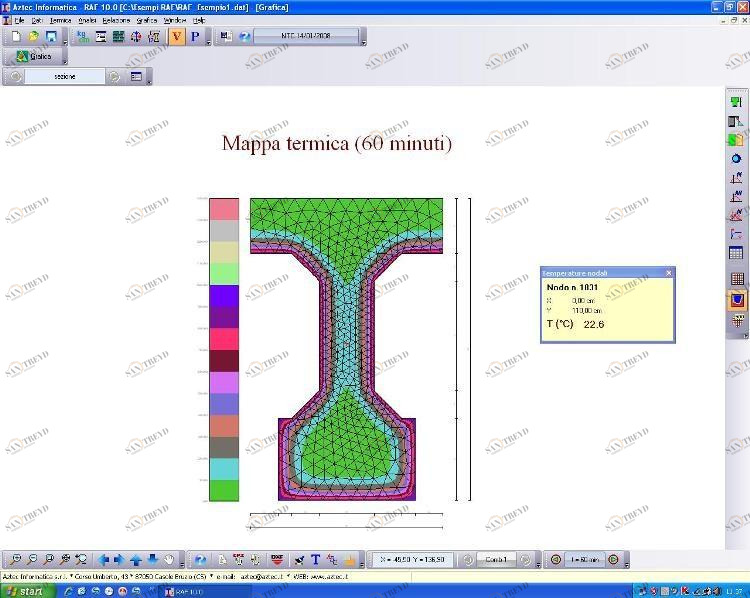Image resolution: width=750 pixels, height=598 pixels.
Task: Open the Comb 1 combination selector
Action: 497,560
